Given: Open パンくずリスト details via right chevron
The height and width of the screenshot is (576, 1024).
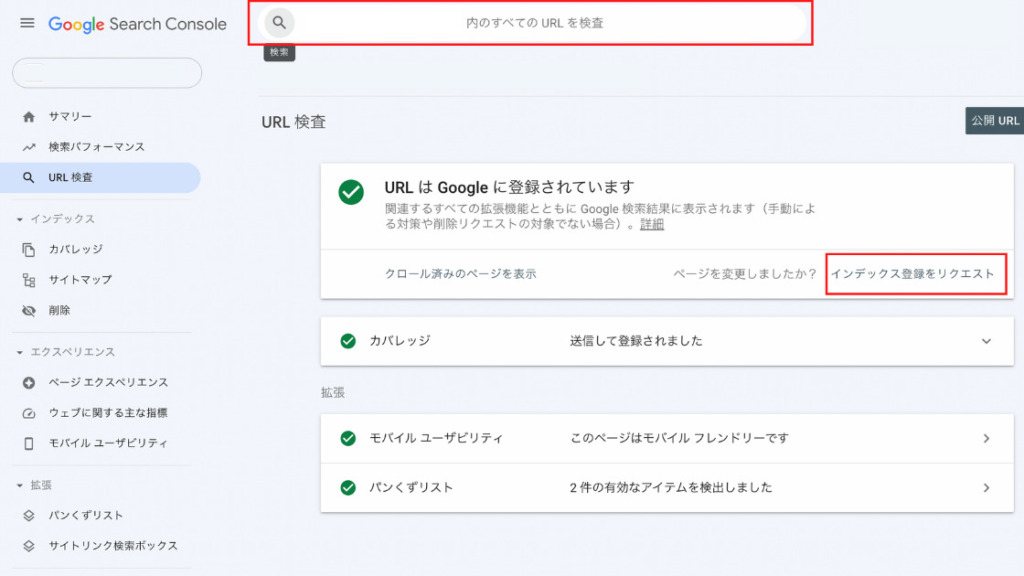Looking at the screenshot, I should (x=986, y=488).
